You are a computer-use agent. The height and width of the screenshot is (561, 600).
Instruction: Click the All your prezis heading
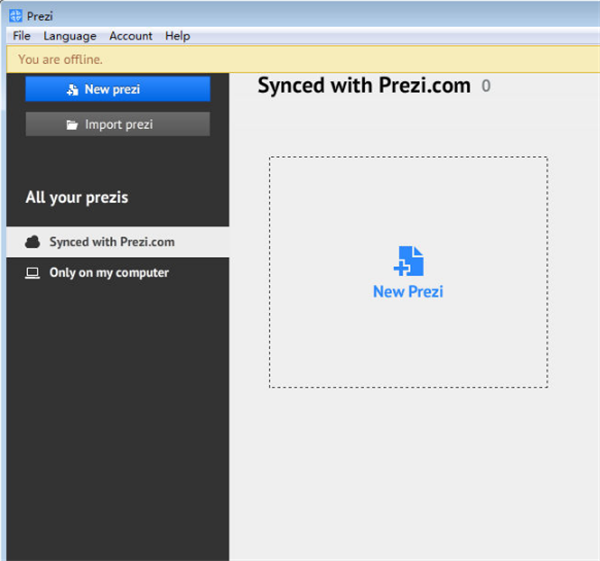[x=77, y=198]
